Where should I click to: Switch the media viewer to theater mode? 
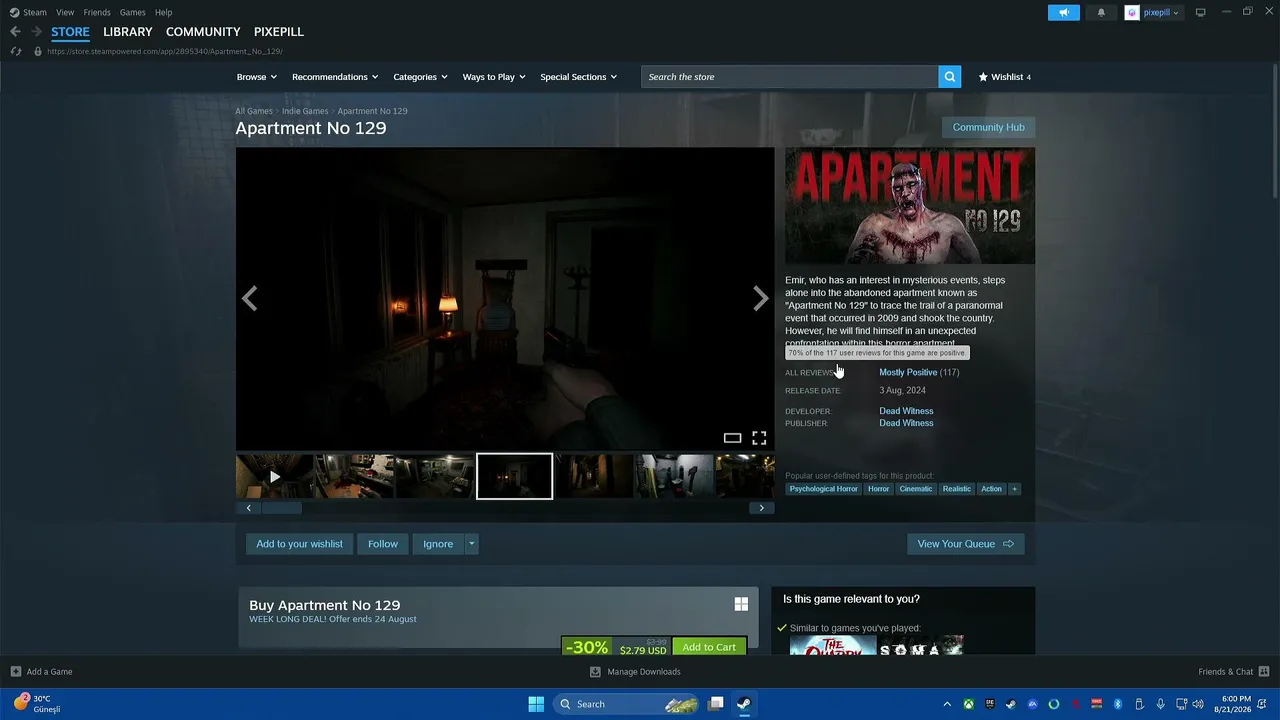tap(732, 438)
